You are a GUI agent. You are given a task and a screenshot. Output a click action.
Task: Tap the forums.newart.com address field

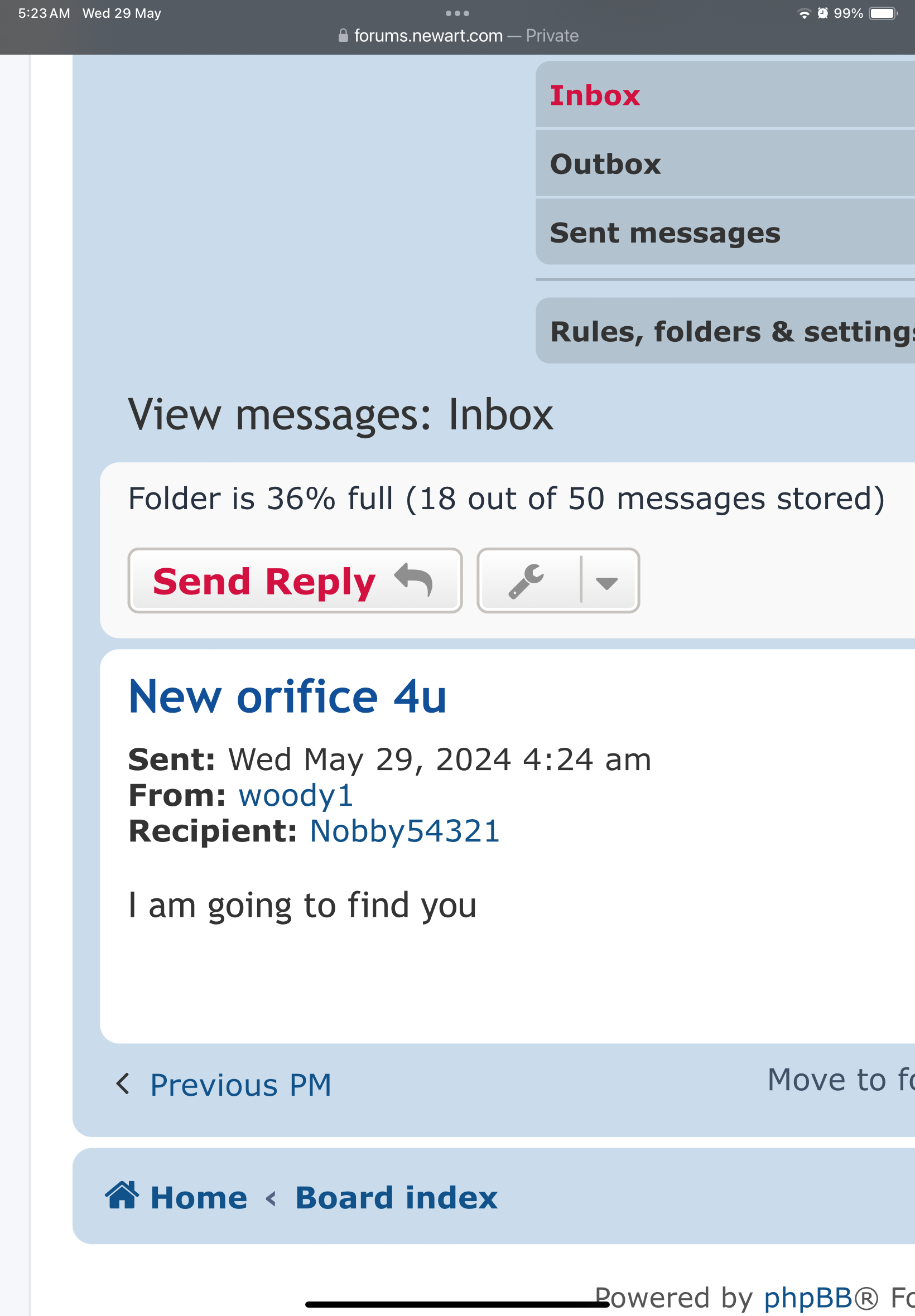[x=458, y=36]
